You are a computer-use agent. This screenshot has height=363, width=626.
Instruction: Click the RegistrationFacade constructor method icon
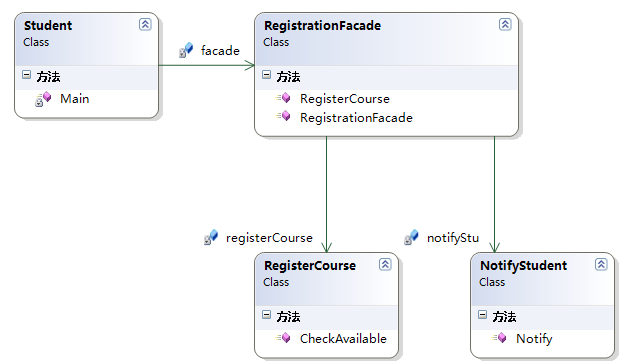(x=283, y=117)
